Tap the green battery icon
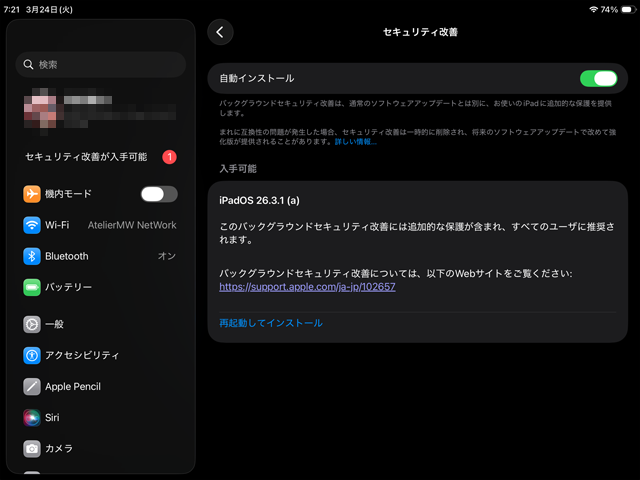The image size is (640, 480). 32,287
